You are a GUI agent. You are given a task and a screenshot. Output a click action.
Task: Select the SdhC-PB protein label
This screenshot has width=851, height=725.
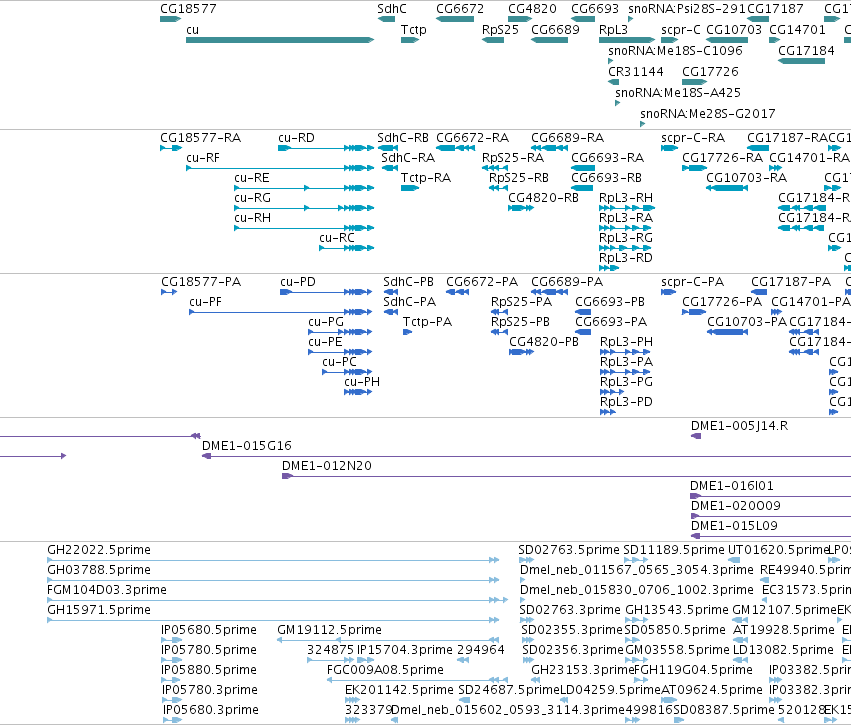click(x=408, y=282)
